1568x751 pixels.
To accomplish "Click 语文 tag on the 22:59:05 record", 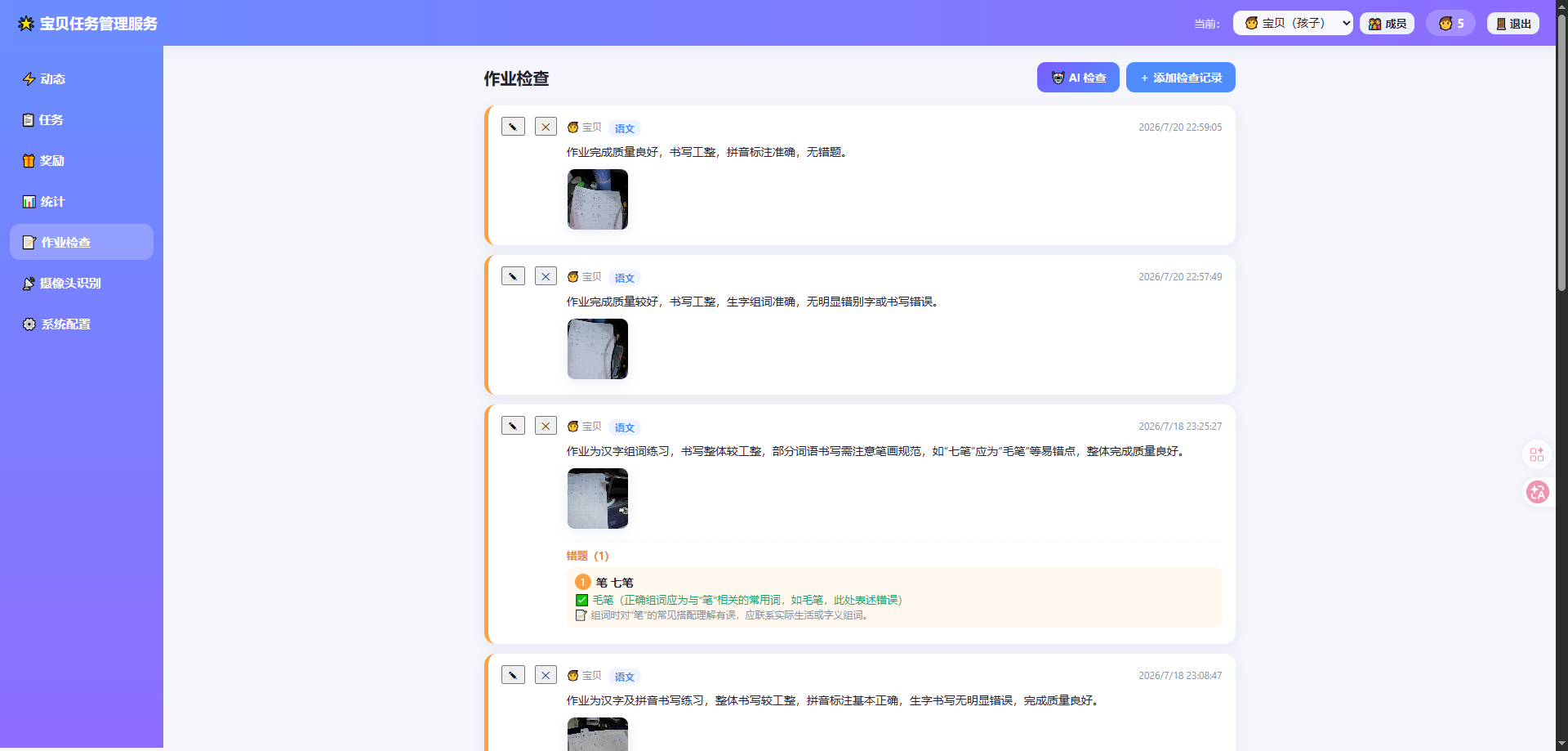I will [x=625, y=128].
